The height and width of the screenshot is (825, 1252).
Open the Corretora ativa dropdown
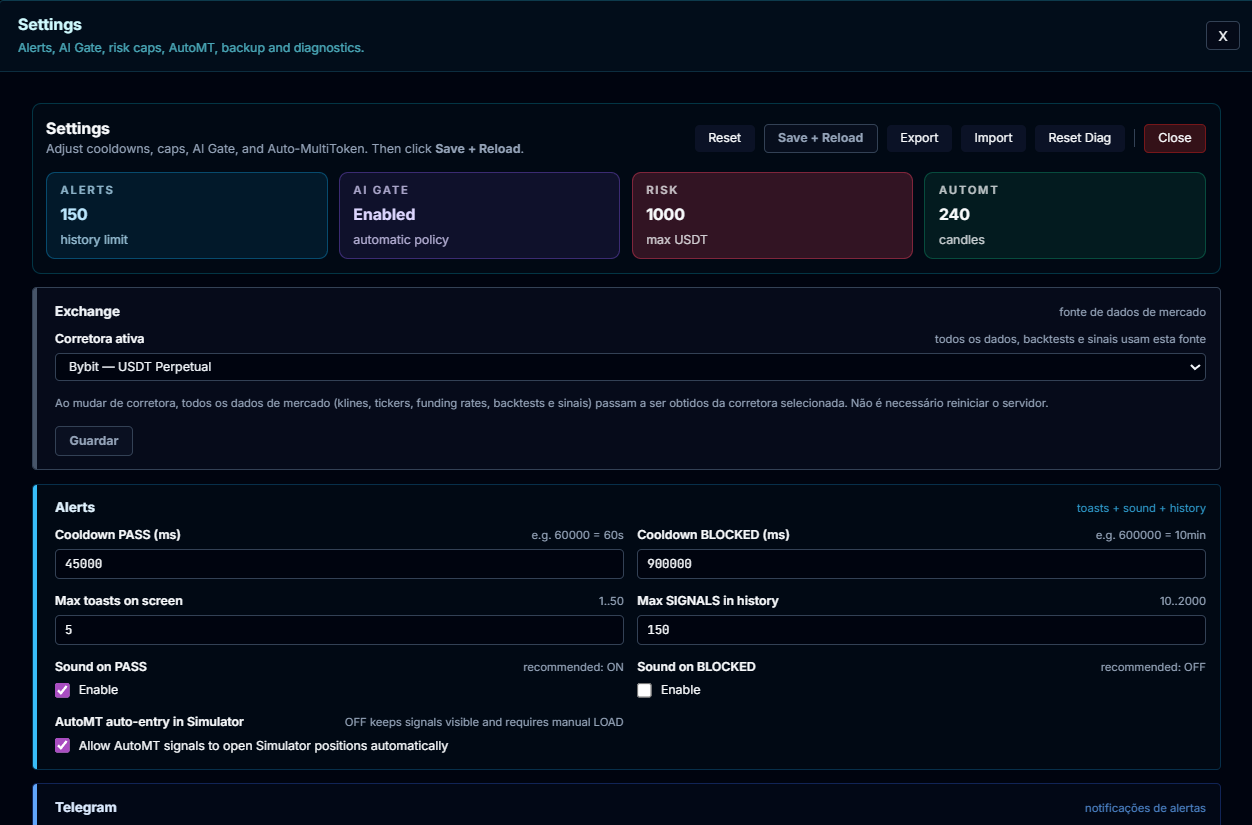630,367
